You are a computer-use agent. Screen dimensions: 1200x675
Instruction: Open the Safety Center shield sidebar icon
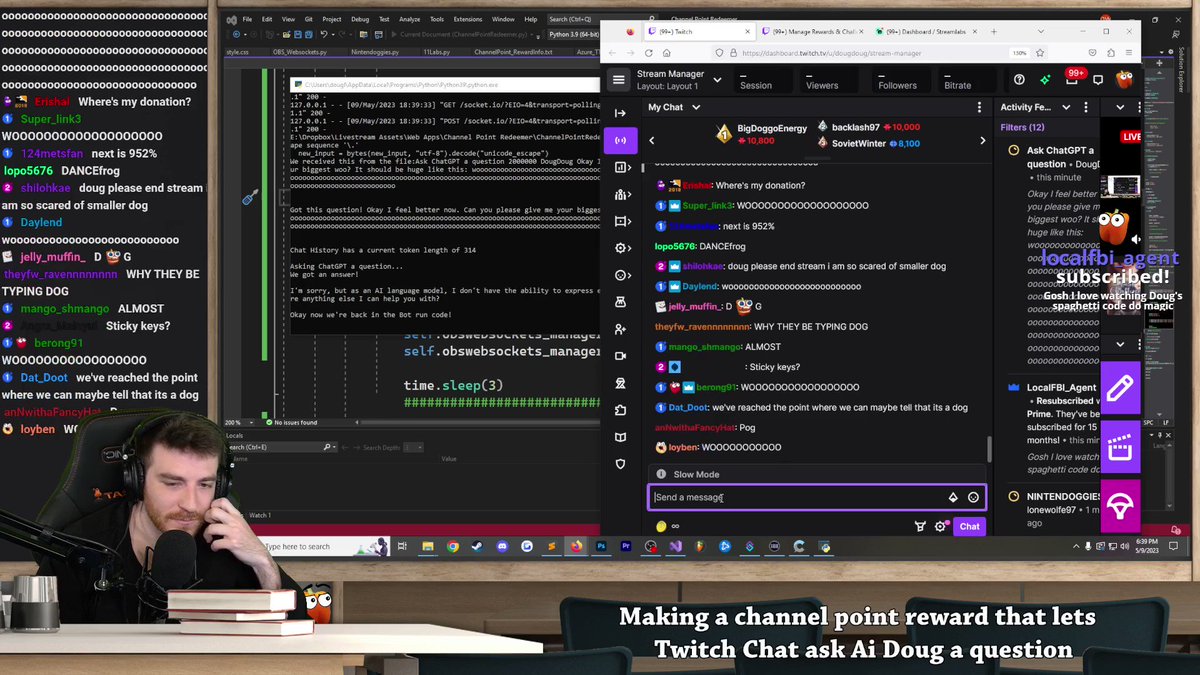coord(620,464)
